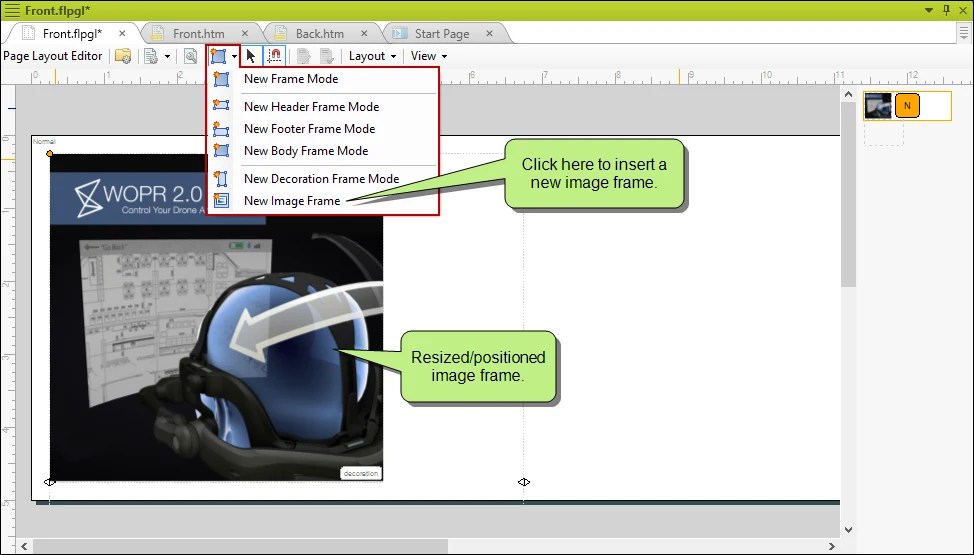The height and width of the screenshot is (555, 974).
Task: Click the folder with gear toolbar icon
Action: (123, 56)
